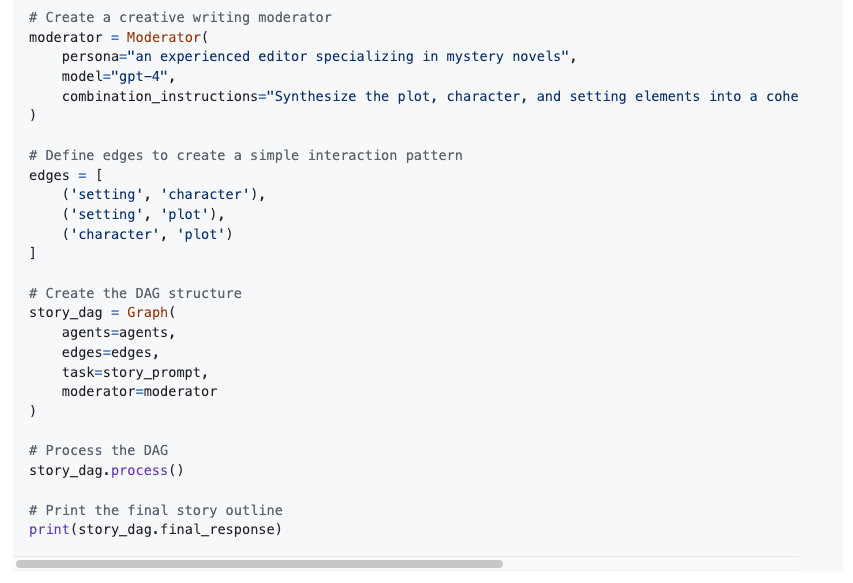Viewport: 853px width, 583px height.
Task: Click the process() method call
Action: coord(147,470)
